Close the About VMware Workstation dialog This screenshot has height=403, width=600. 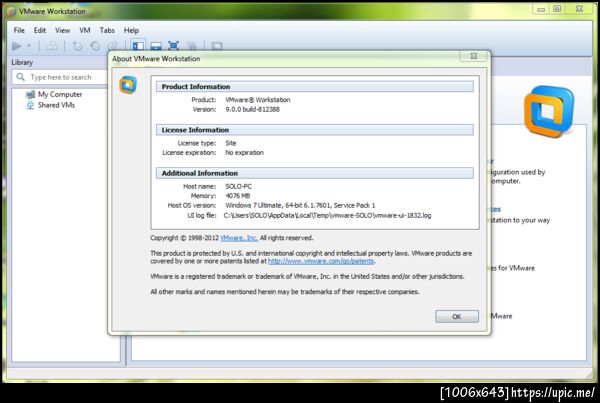pyautogui.click(x=474, y=56)
